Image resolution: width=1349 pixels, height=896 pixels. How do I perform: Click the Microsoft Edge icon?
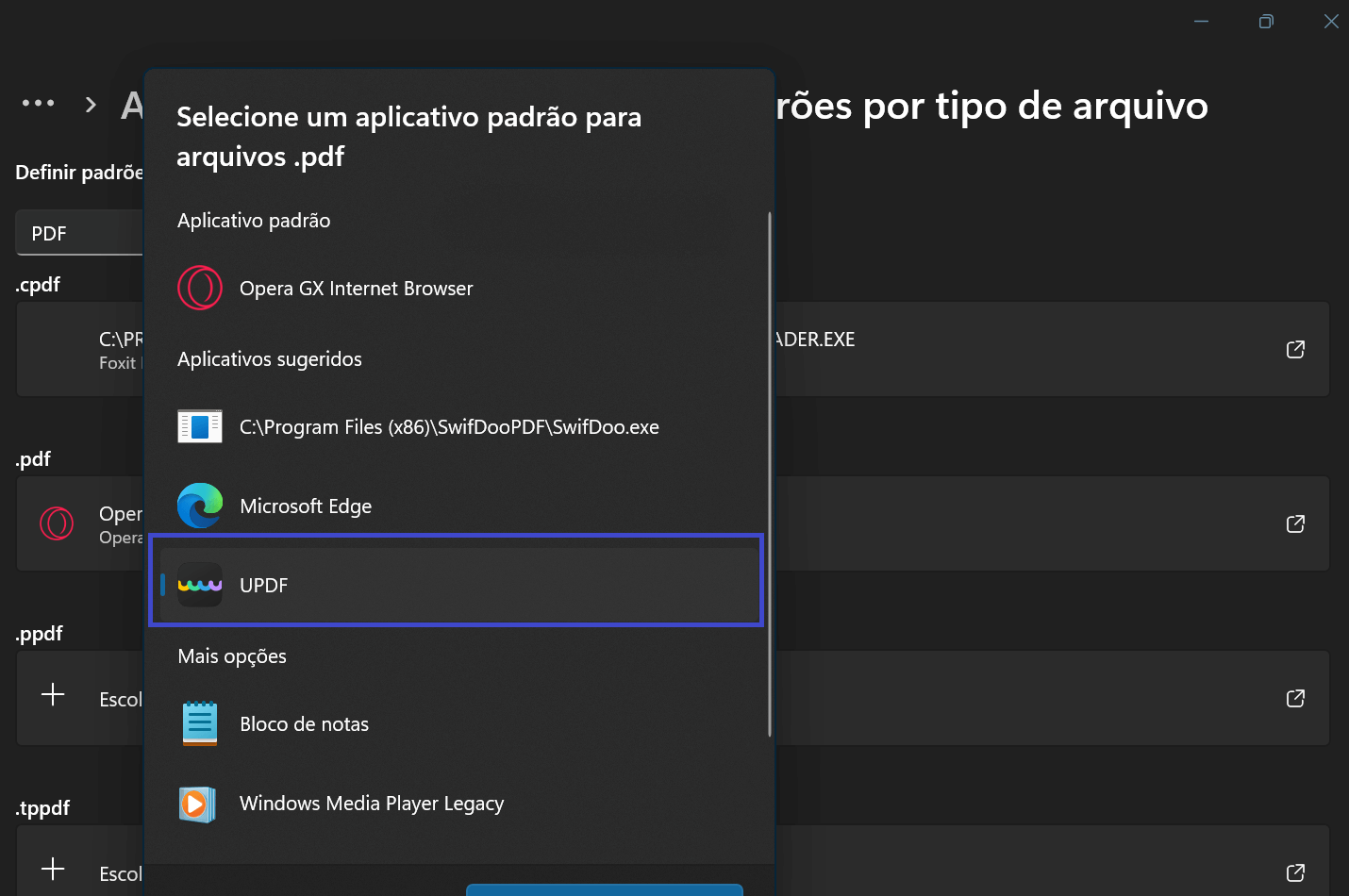[200, 506]
